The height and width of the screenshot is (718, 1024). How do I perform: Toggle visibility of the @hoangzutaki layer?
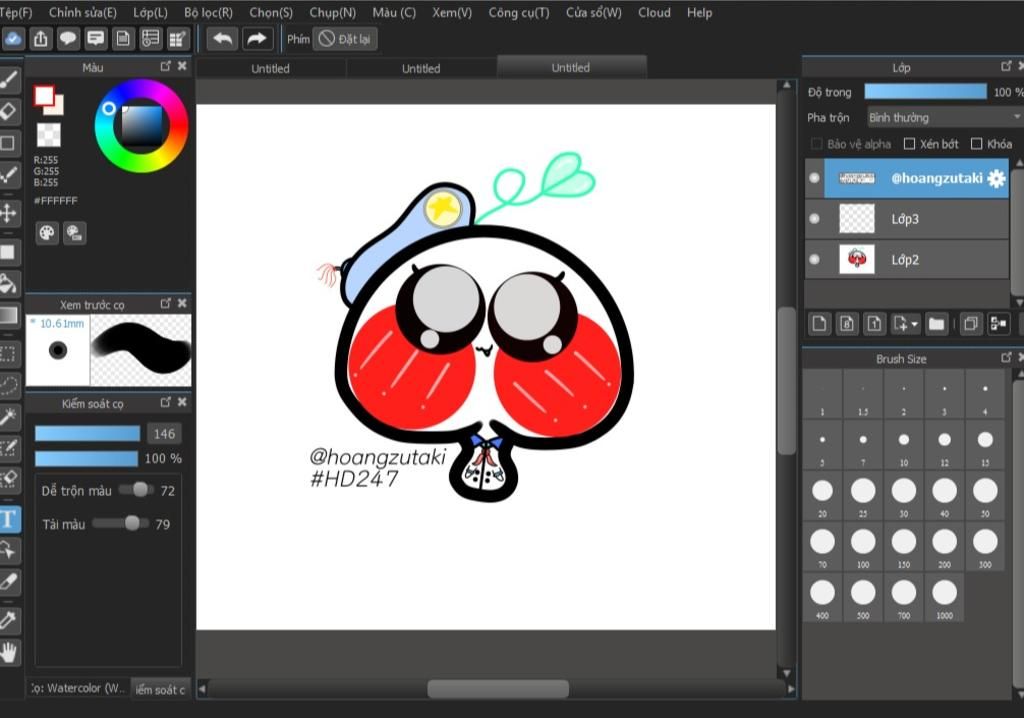[814, 178]
